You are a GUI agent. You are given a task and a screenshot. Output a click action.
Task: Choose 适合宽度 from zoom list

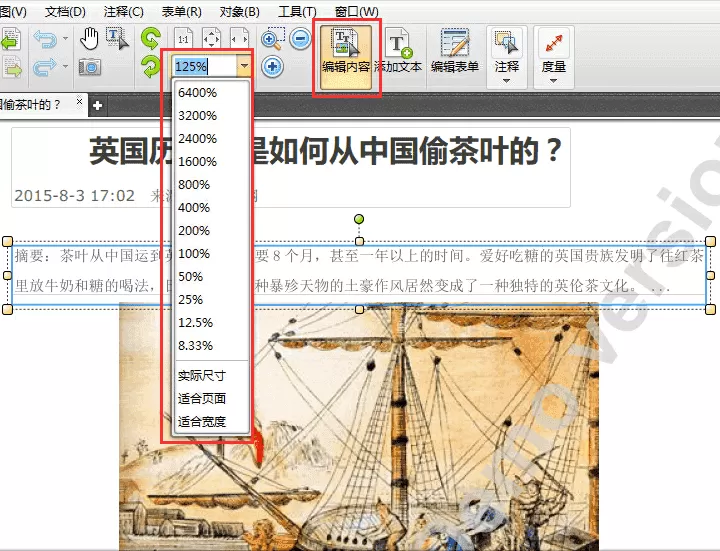coord(211,422)
